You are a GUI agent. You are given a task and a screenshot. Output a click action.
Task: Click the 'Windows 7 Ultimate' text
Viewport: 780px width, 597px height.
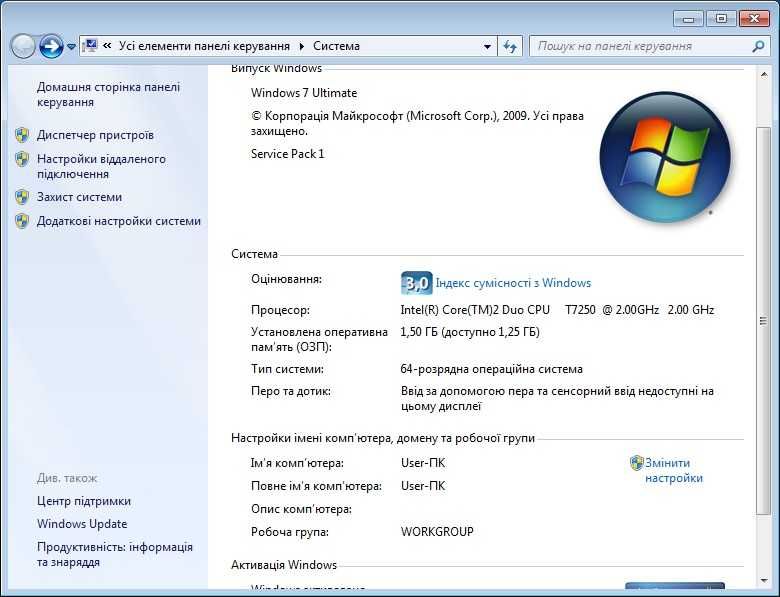point(304,93)
